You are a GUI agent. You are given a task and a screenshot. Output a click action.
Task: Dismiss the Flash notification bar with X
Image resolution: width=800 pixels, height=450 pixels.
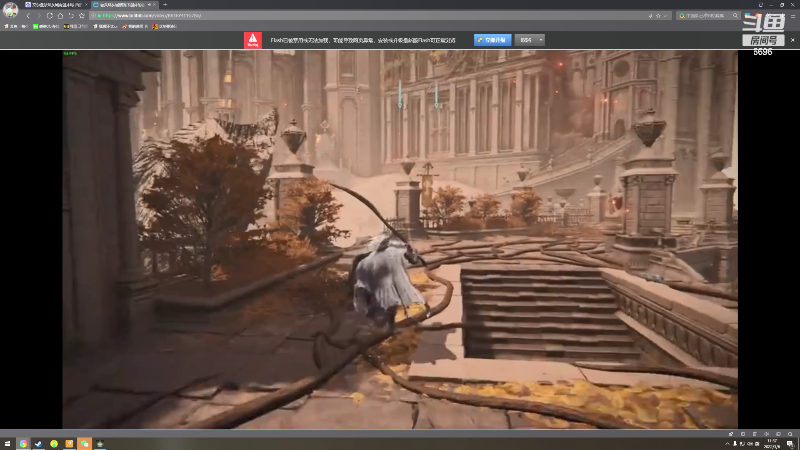pos(792,40)
